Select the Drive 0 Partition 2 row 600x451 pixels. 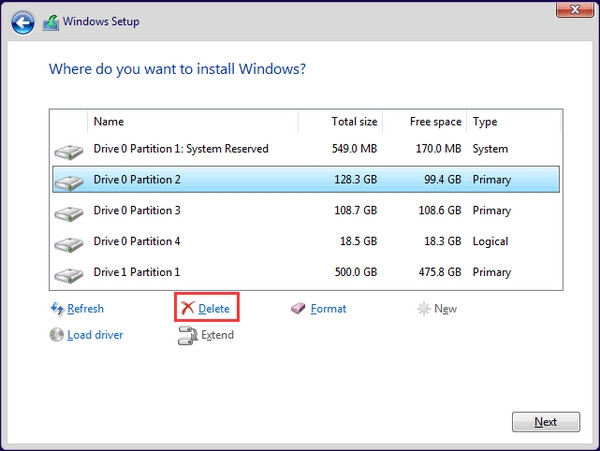[306, 179]
